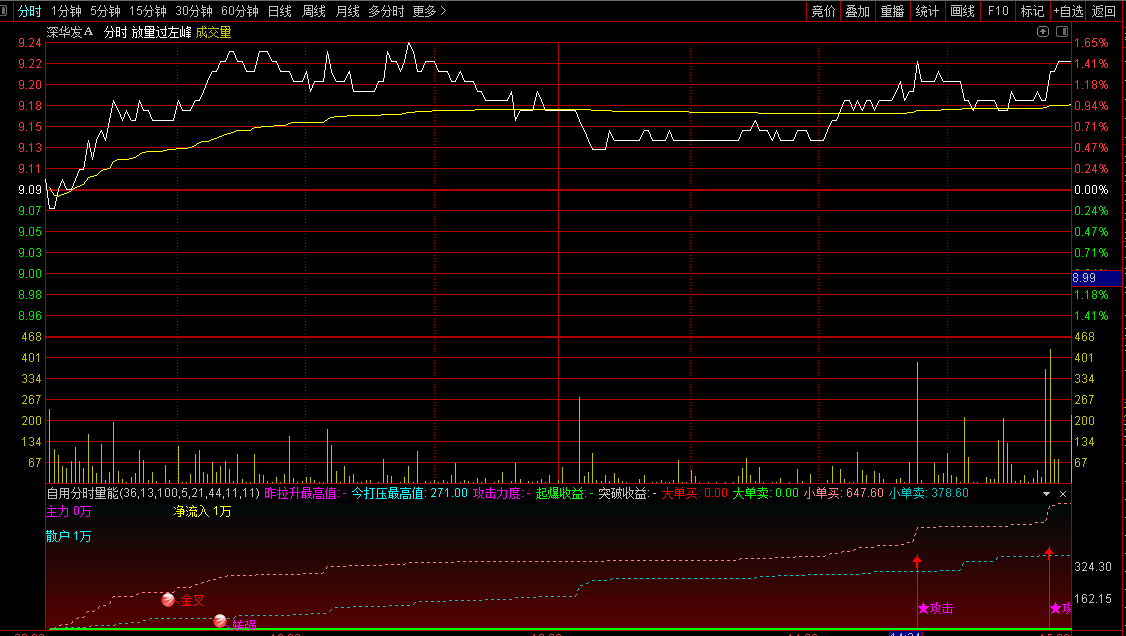
Task: Open the 竞价 auction view
Action: [x=823, y=11]
